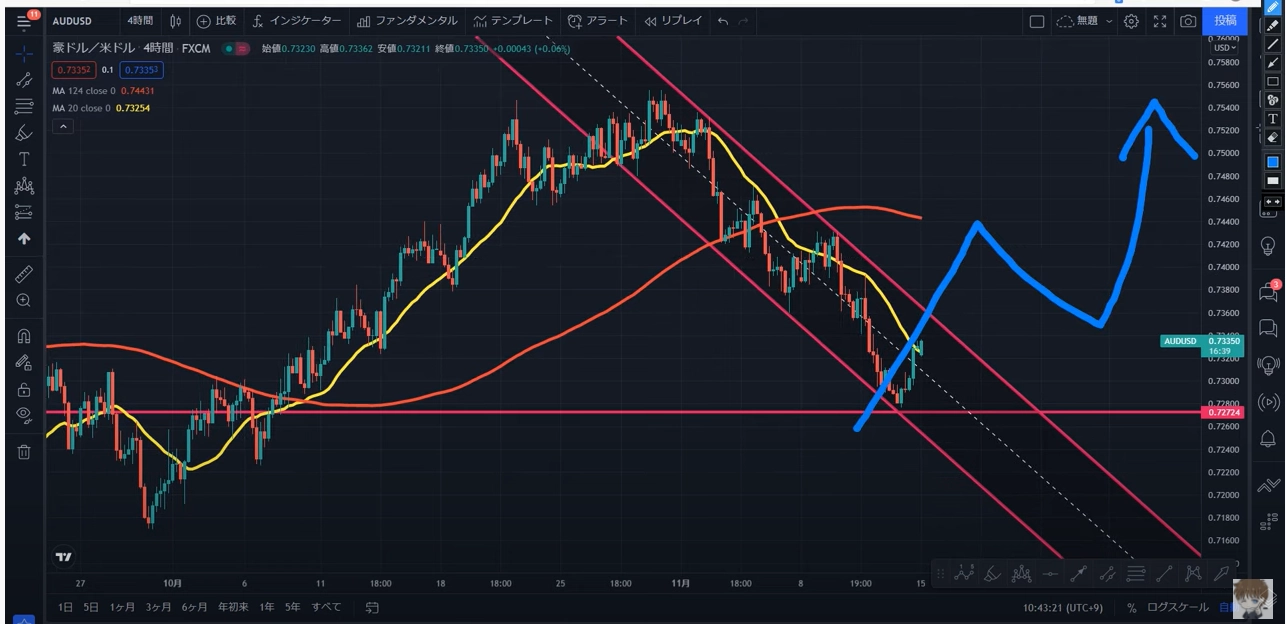Viewport: 1286px width, 624px height.
Task: Open the ファンダメンタル fundamentals menu
Action: pyautogui.click(x=408, y=21)
